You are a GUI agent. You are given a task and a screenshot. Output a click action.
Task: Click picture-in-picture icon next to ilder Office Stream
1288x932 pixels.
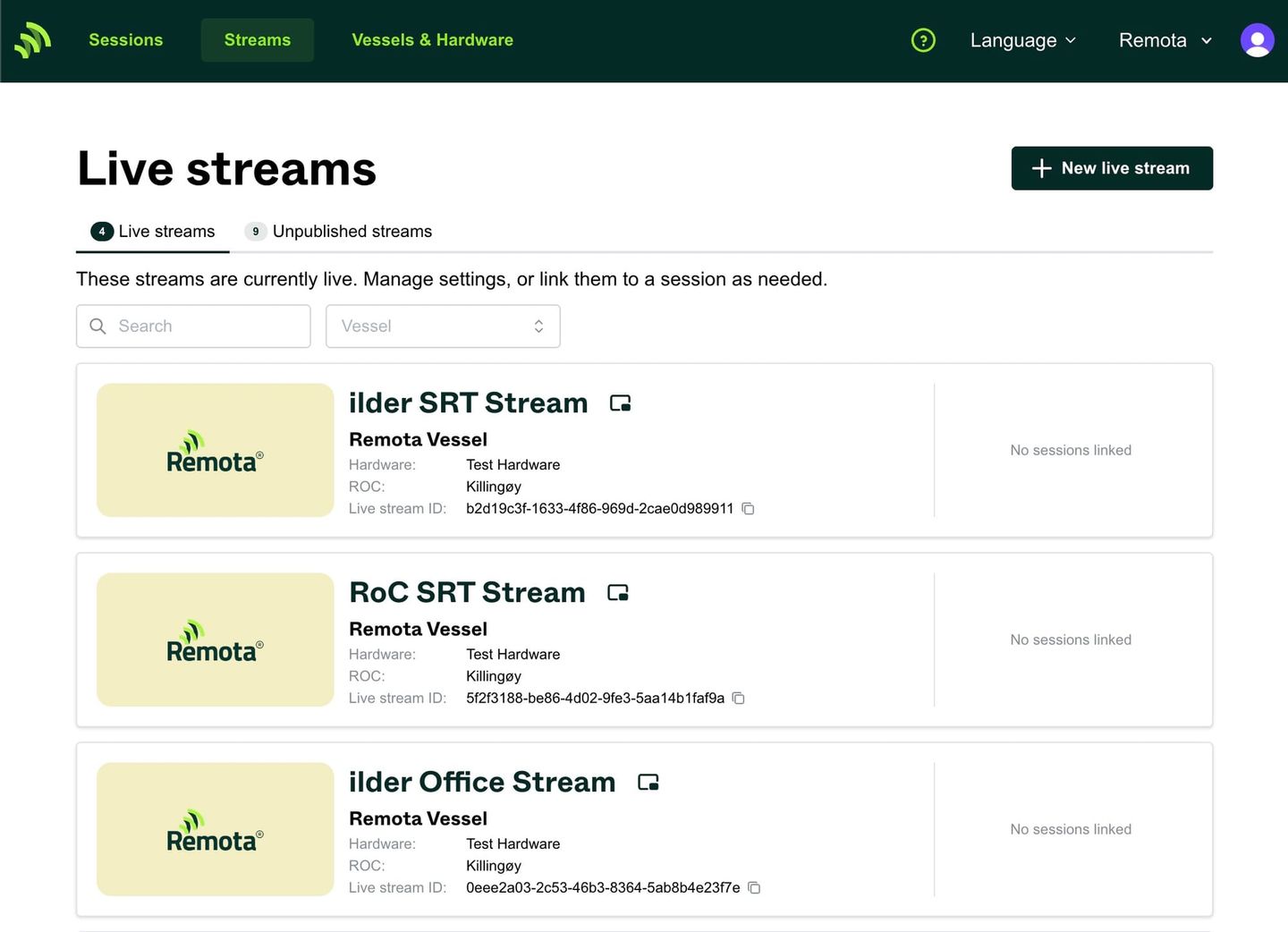tap(648, 783)
